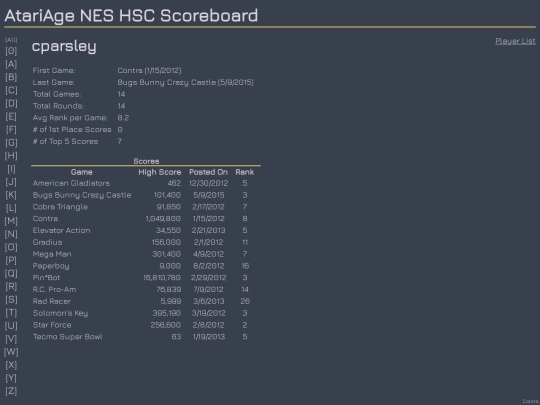Filter players by letter [Y]
Image resolution: width=540 pixels, height=405 pixels.
tap(11, 378)
